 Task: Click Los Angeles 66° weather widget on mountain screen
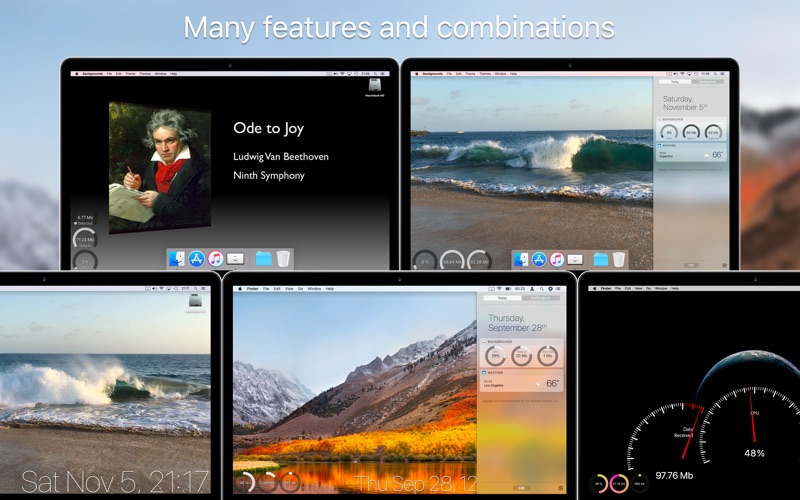pyautogui.click(x=522, y=381)
